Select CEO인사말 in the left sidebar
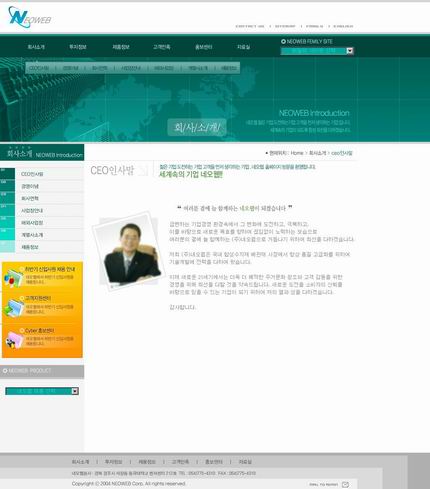Image resolution: width=430 pixels, height=489 pixels. click(x=32, y=174)
